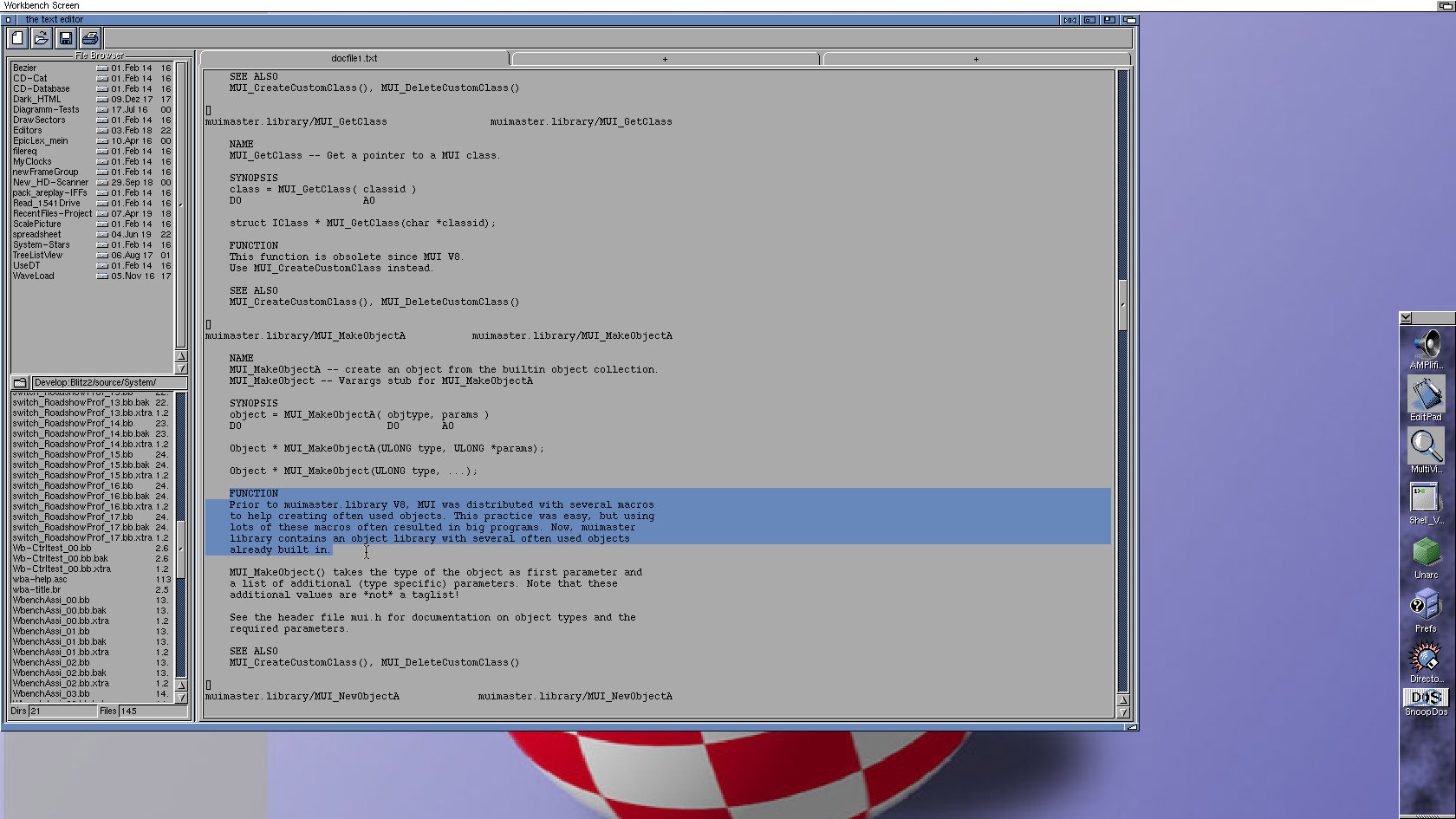Click the Develop:Blitz2/source/System/ path field
This screenshot has width=1456, height=819.
pos(108,382)
